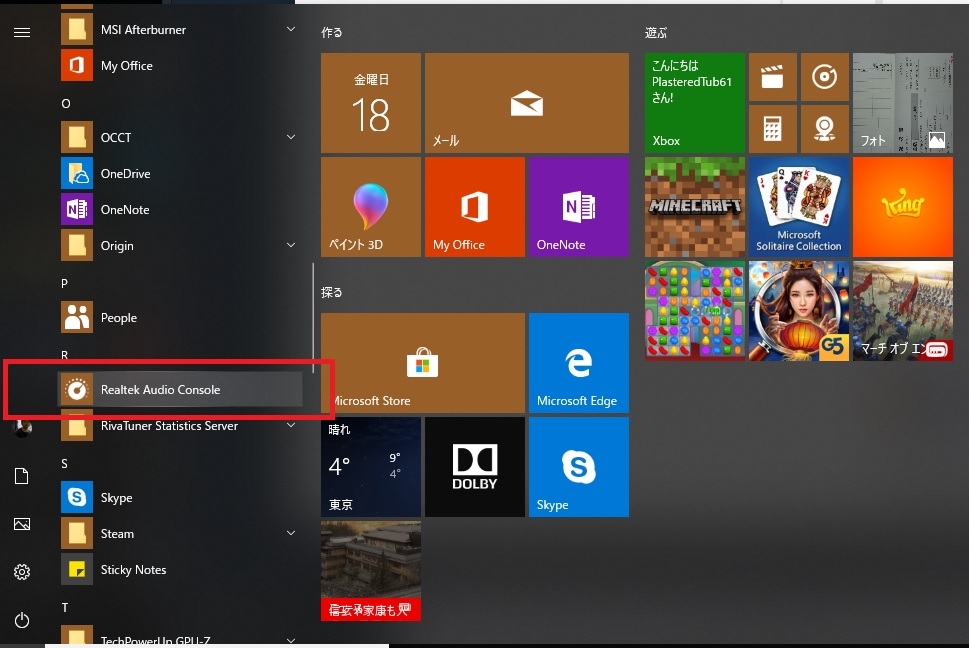This screenshot has width=969, height=648.
Task: Click the 作る tile group header
Action: click(332, 33)
